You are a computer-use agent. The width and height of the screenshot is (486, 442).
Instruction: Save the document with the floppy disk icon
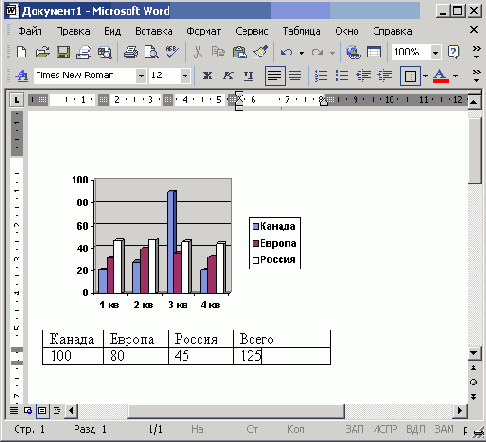(x=63, y=52)
